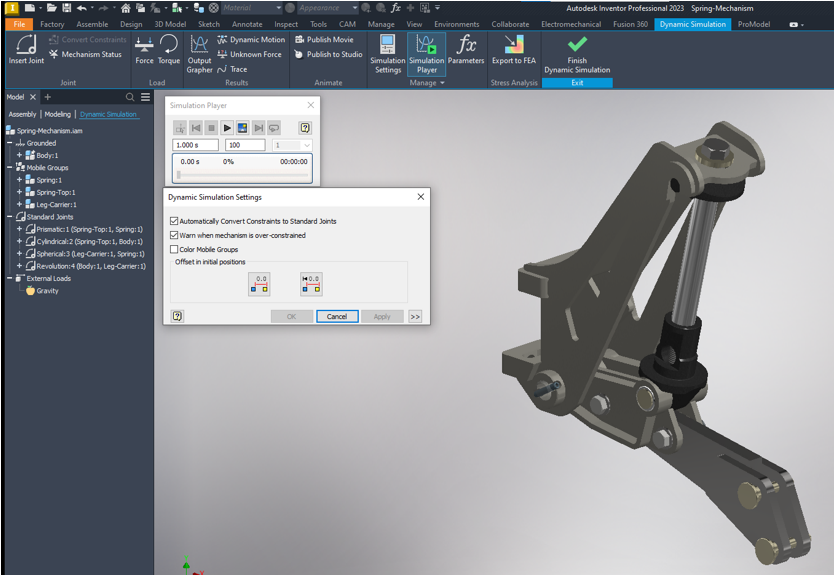Click Dynamic Motion tool
Image resolution: width=834 pixels, height=576 pixels.
pyautogui.click(x=251, y=39)
